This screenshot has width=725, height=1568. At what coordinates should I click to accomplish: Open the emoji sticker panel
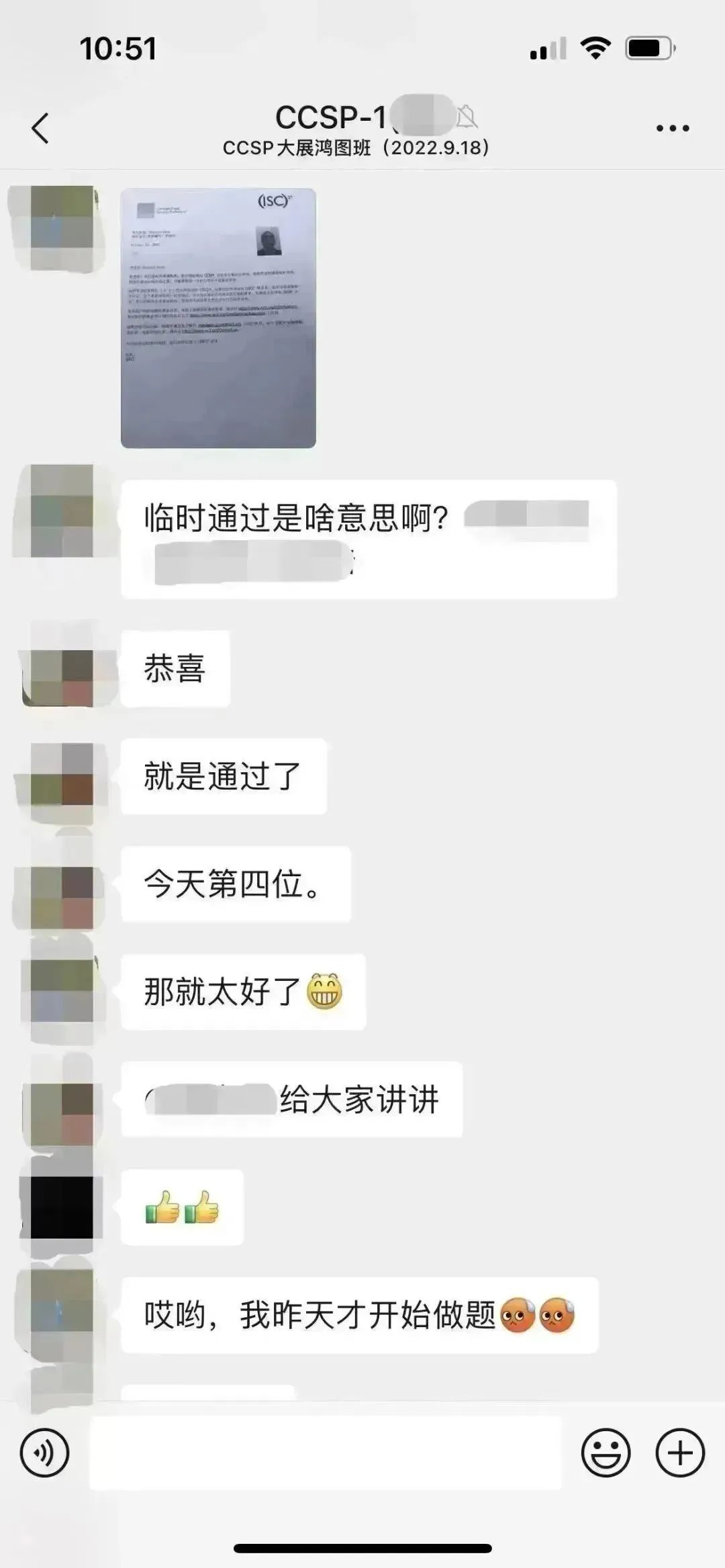tap(606, 1453)
